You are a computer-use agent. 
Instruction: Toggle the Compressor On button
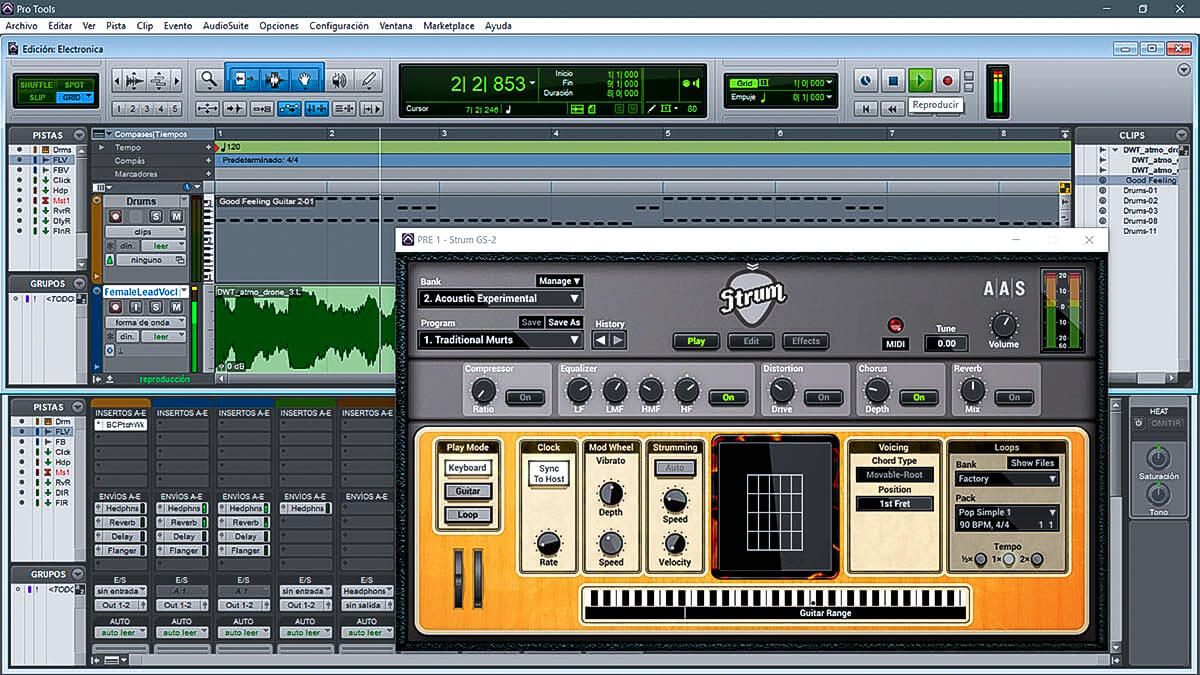point(524,397)
